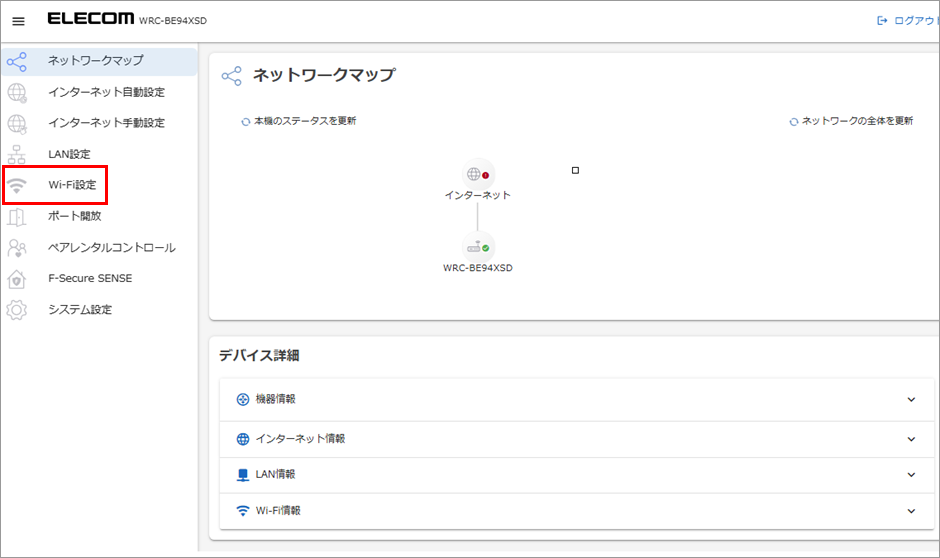
Task: Click the Internet globe node icon
Action: (x=477, y=174)
